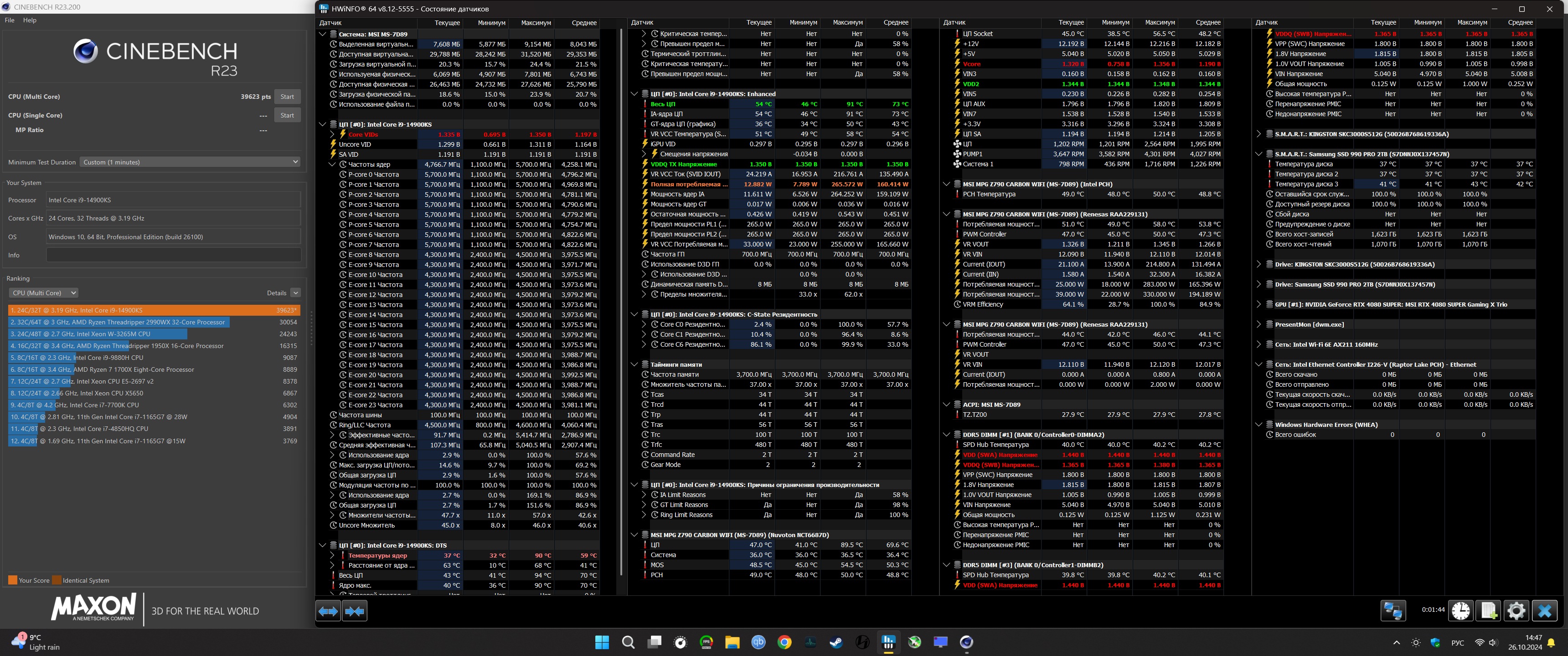The width and height of the screenshot is (1568, 656).
Task: Open the Minimum Test Duration dropdown
Action: (191, 162)
